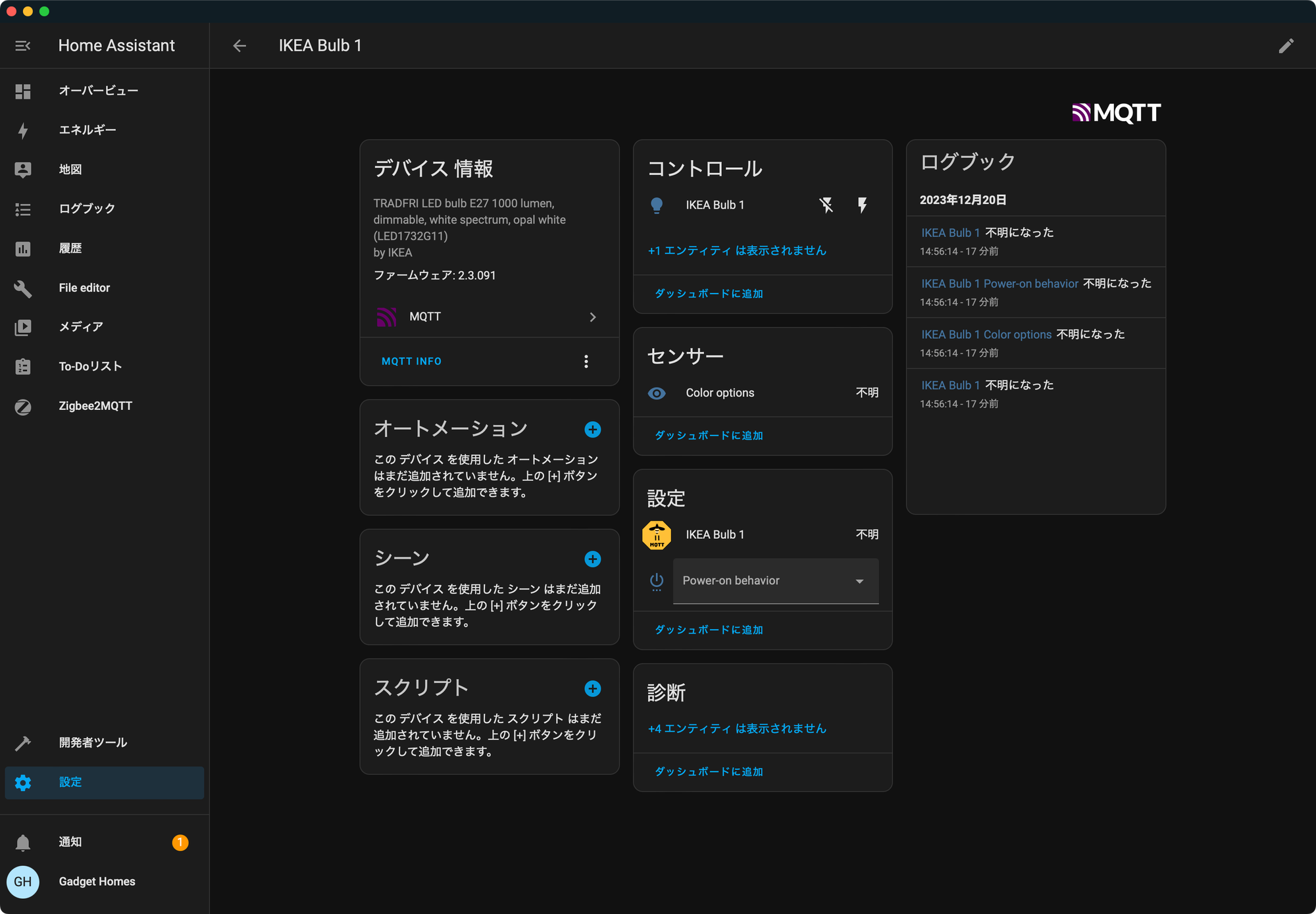The height and width of the screenshot is (914, 1316).
Task: Click the メディア sidebar icon
Action: (23, 327)
